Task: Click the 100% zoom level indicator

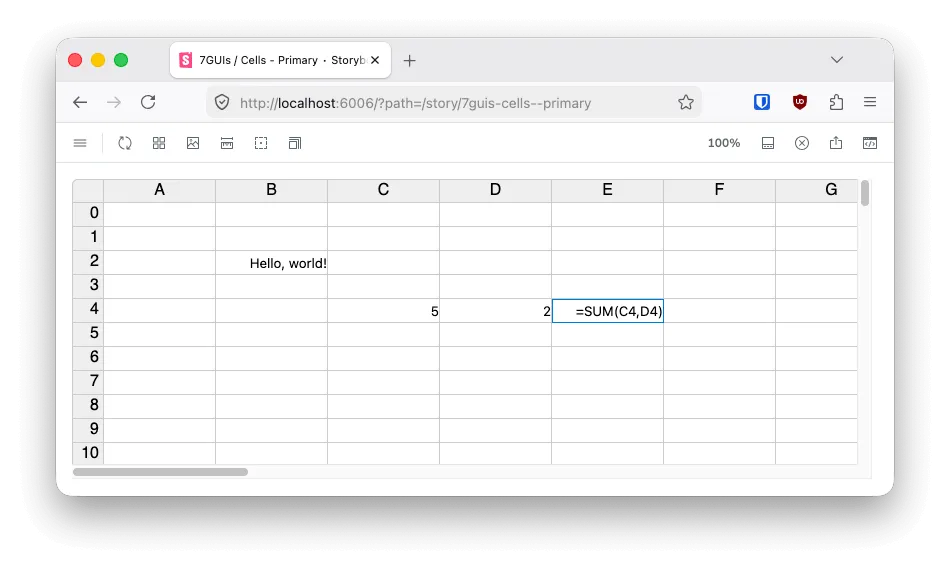Action: pyautogui.click(x=724, y=143)
